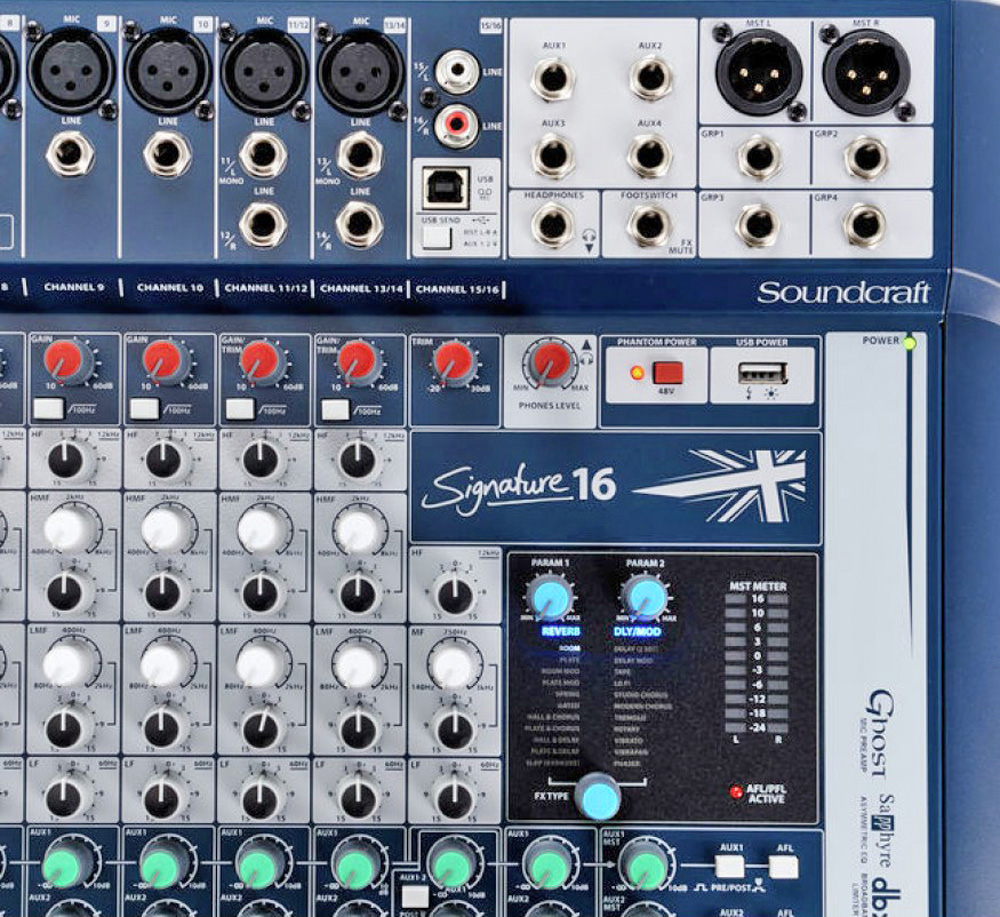Select the Channel 9 MIC XLR input
Image resolution: width=1000 pixels, height=917 pixels.
(x=71, y=71)
